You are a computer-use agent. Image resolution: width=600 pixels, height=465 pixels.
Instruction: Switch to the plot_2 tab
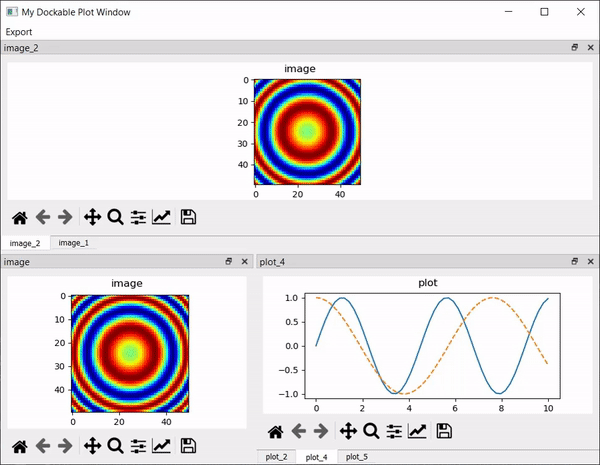click(x=276, y=457)
